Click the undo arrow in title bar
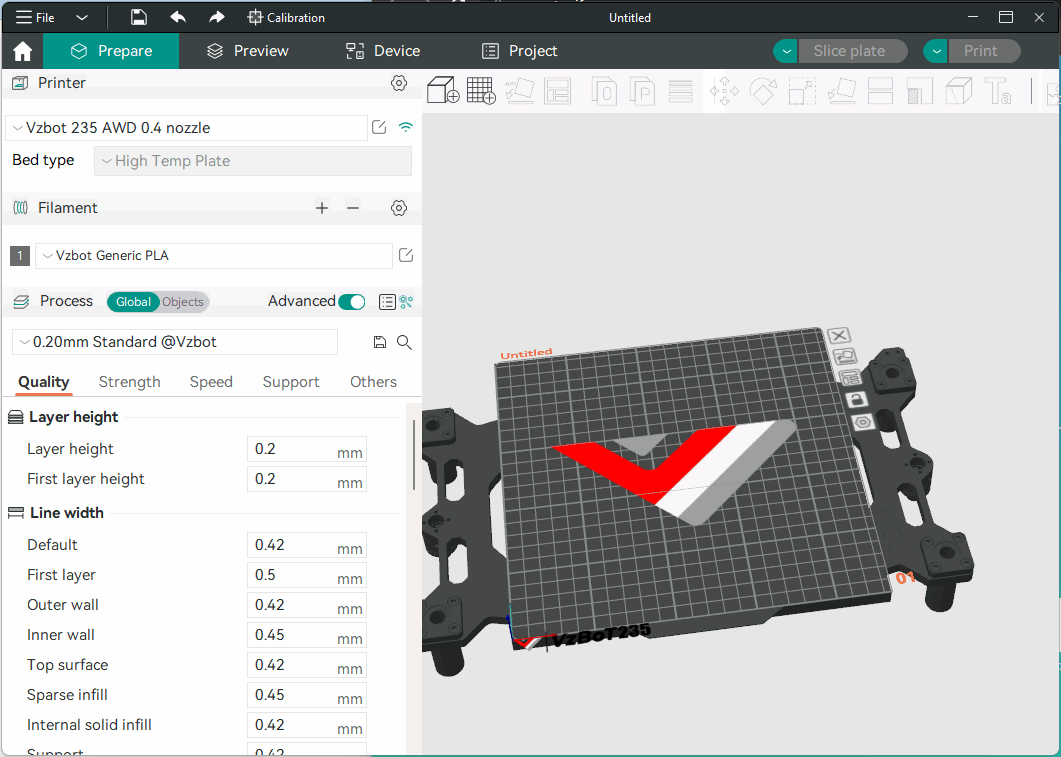 178,17
